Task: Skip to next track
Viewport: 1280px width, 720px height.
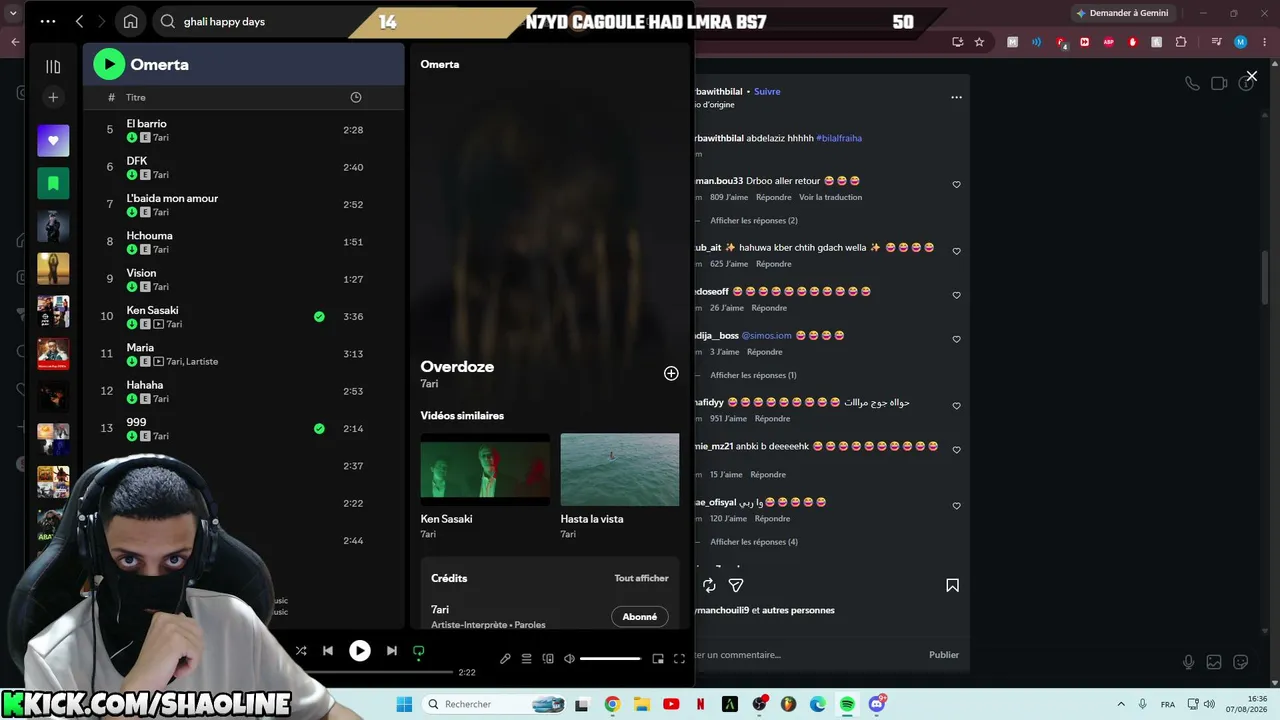Action: click(391, 650)
